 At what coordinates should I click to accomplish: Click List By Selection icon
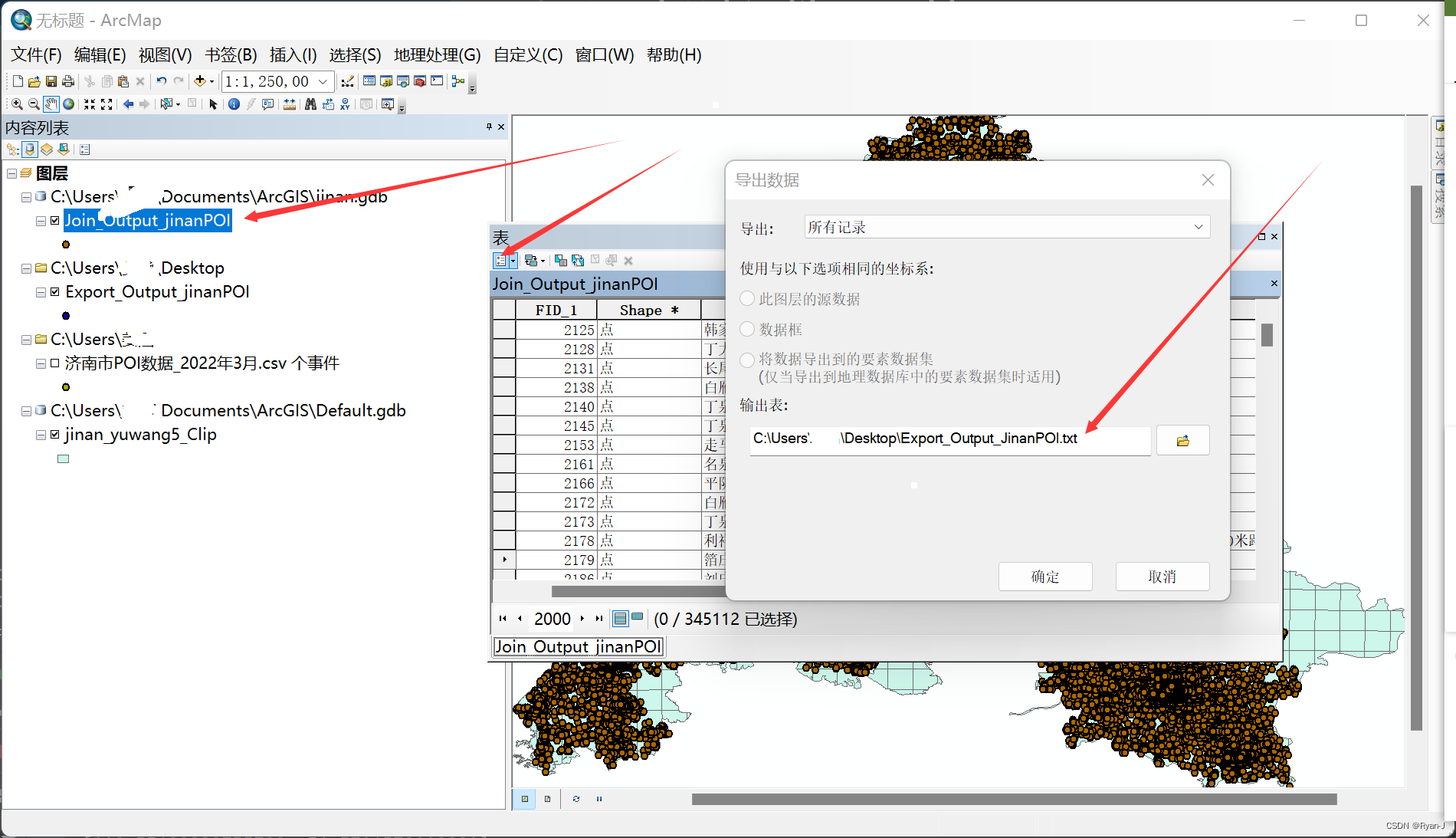[x=64, y=150]
